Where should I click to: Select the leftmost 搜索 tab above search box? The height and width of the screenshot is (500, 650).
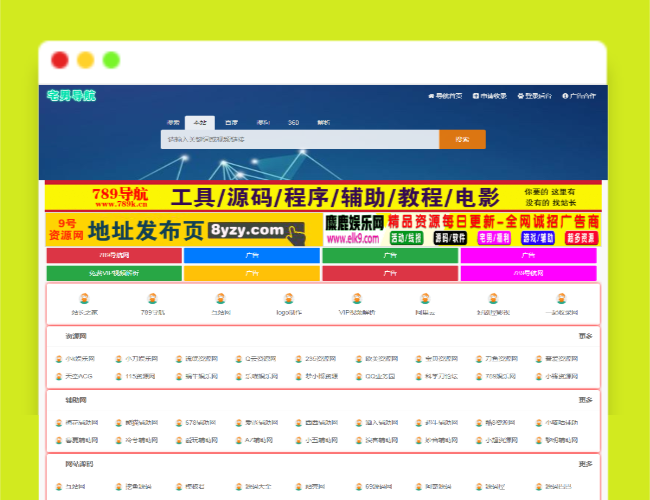point(173,122)
